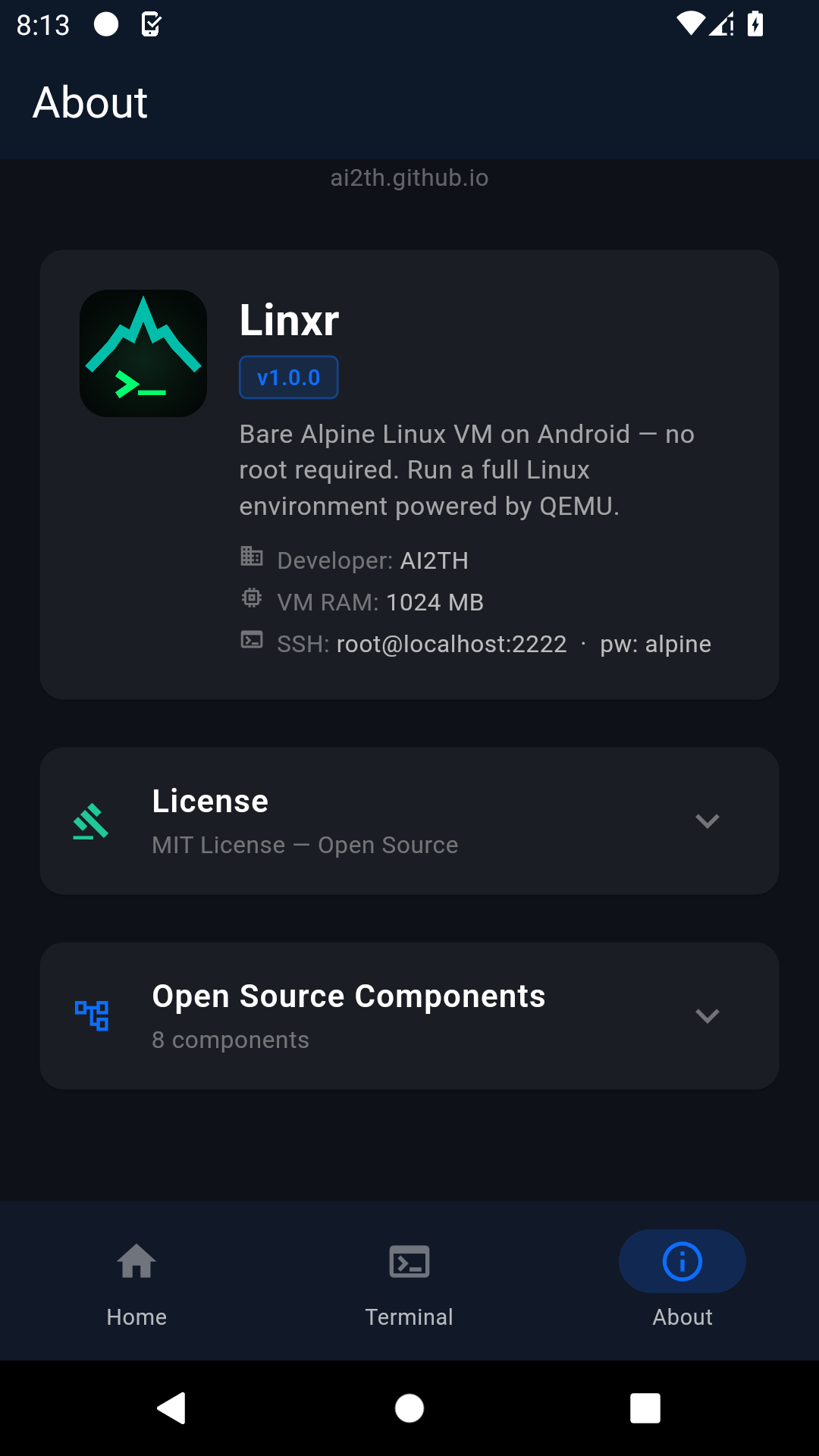Click the Developer building icon
The width and height of the screenshot is (819, 1456).
[252, 557]
